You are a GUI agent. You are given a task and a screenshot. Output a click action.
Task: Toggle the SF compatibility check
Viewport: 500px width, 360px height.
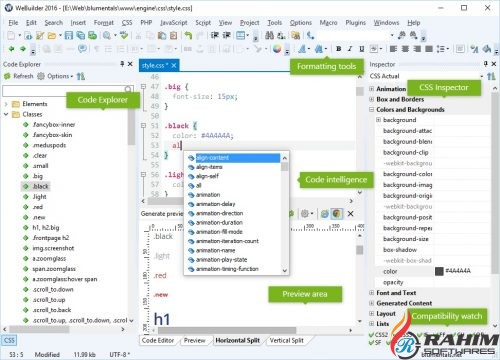[375, 342]
